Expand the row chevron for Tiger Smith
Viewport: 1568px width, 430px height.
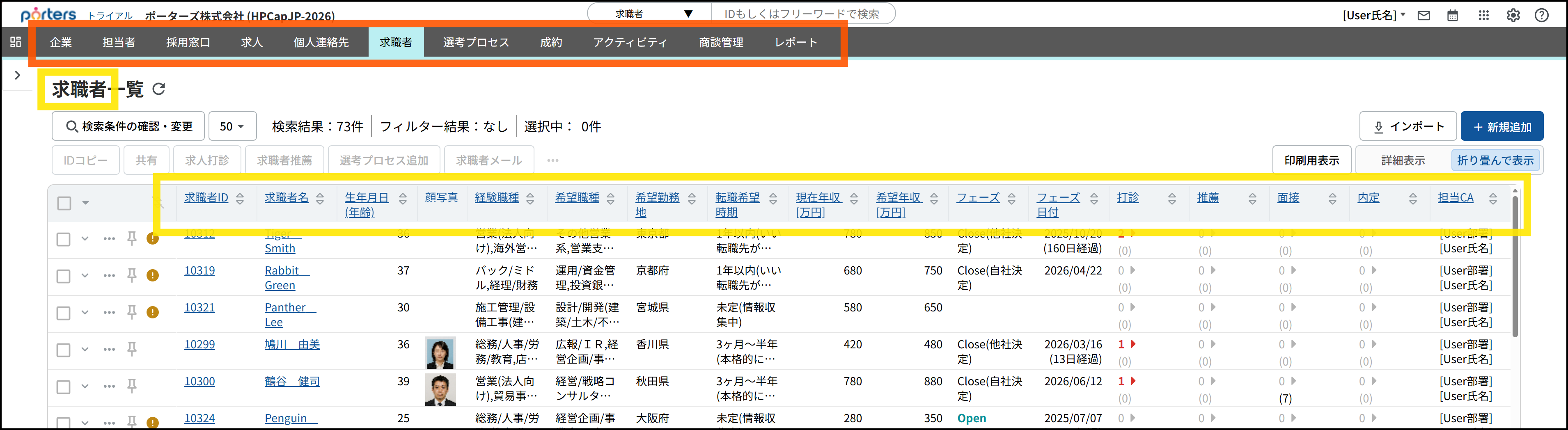85,239
